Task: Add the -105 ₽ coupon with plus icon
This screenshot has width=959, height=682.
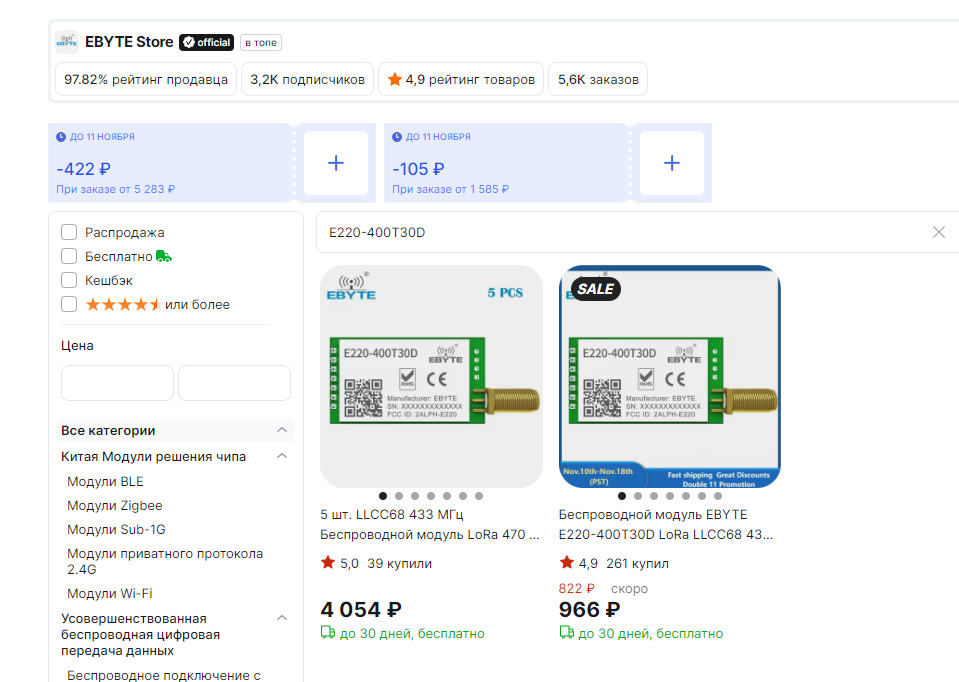Action: point(672,163)
